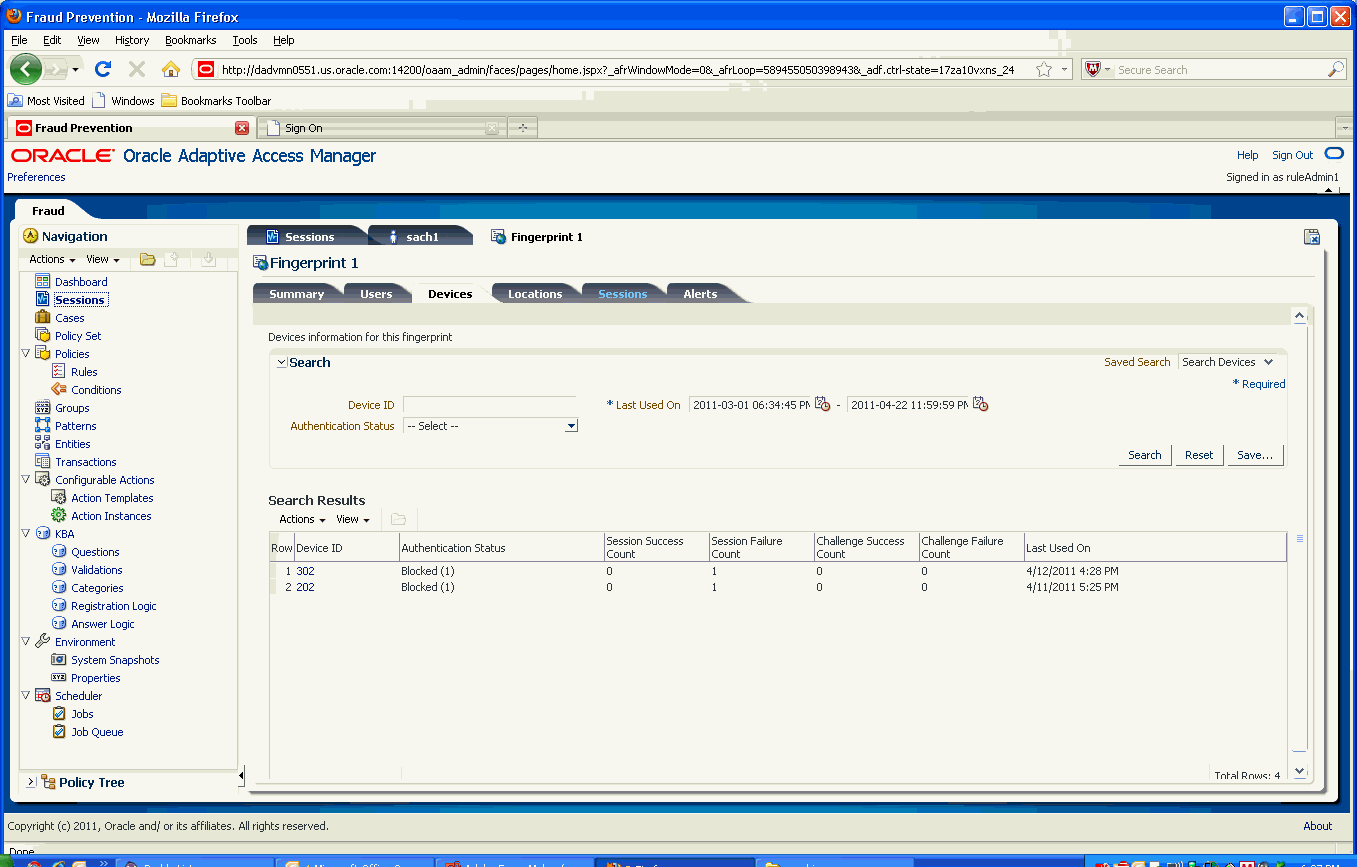This screenshot has width=1357, height=867.
Task: Switch to the Users tab of Fingerprint 1
Action: pos(377,293)
